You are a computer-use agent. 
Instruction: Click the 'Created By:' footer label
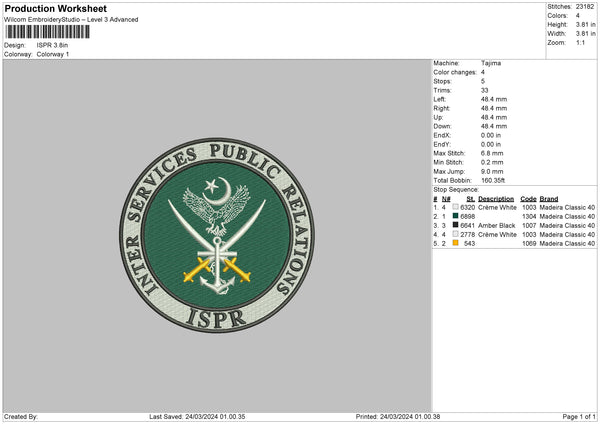[x=21, y=416]
